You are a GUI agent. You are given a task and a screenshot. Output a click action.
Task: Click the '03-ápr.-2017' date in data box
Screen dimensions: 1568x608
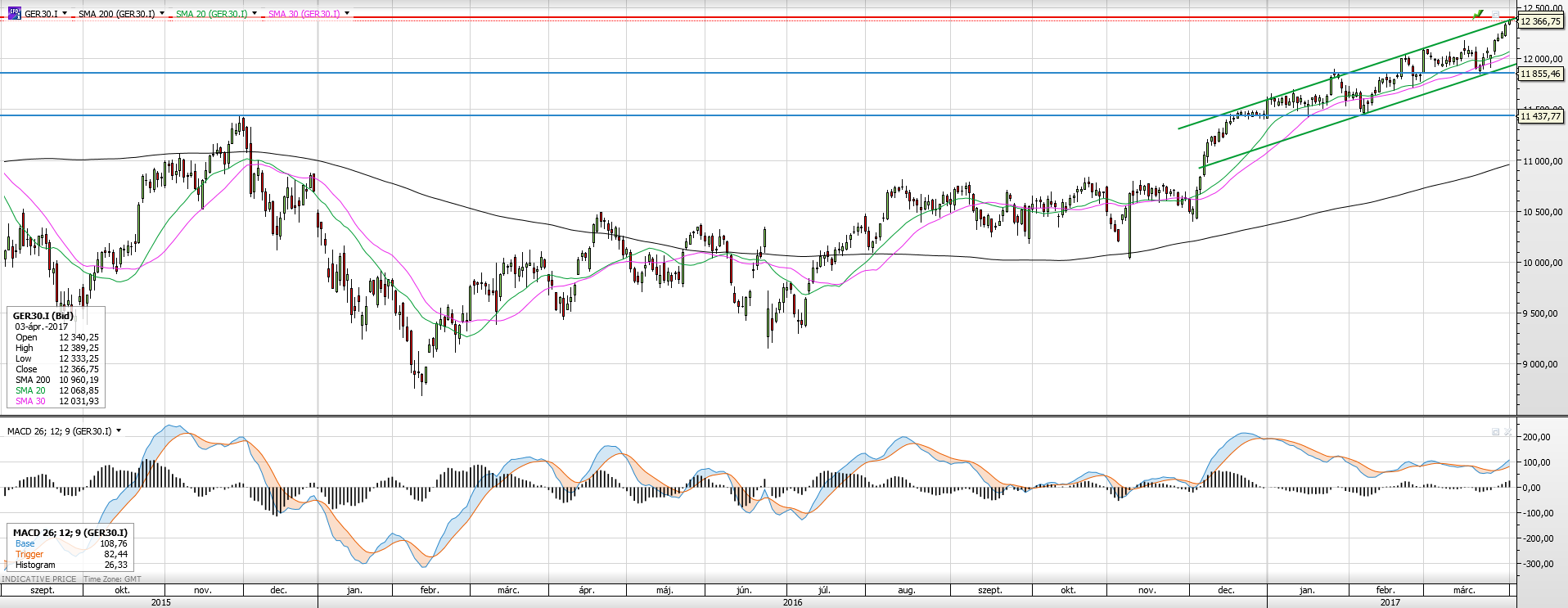(42, 327)
